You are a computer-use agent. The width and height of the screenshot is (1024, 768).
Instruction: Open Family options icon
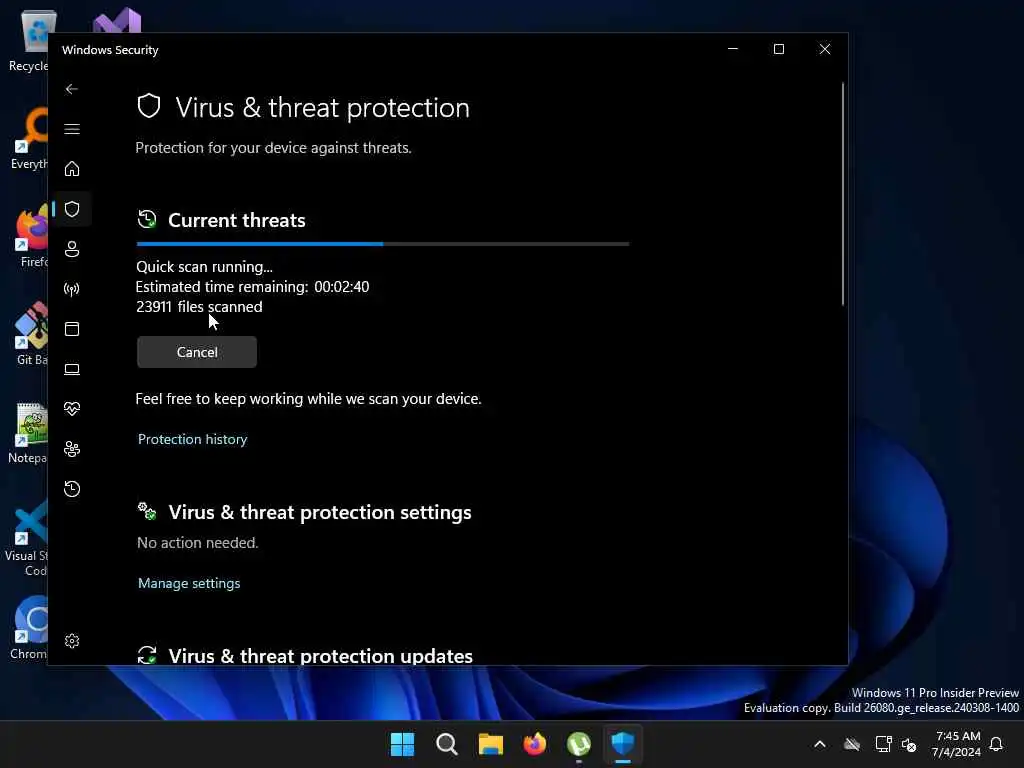(72, 449)
